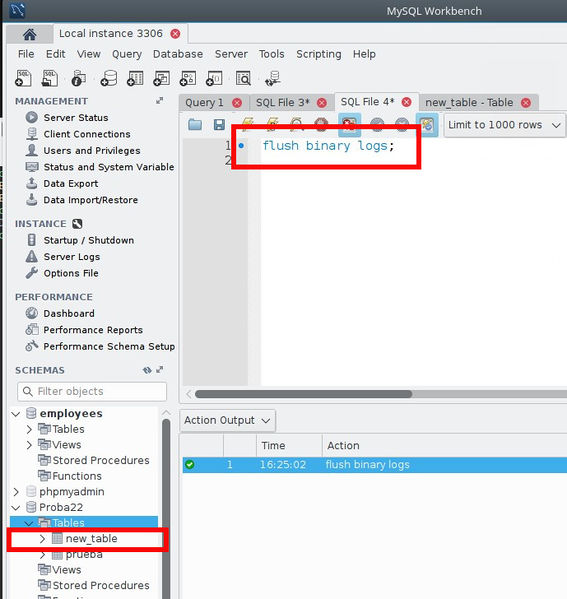Screen dimensions: 567x599
Task: Create a new stored procedure via the toolbar icon
Action: tap(188, 78)
